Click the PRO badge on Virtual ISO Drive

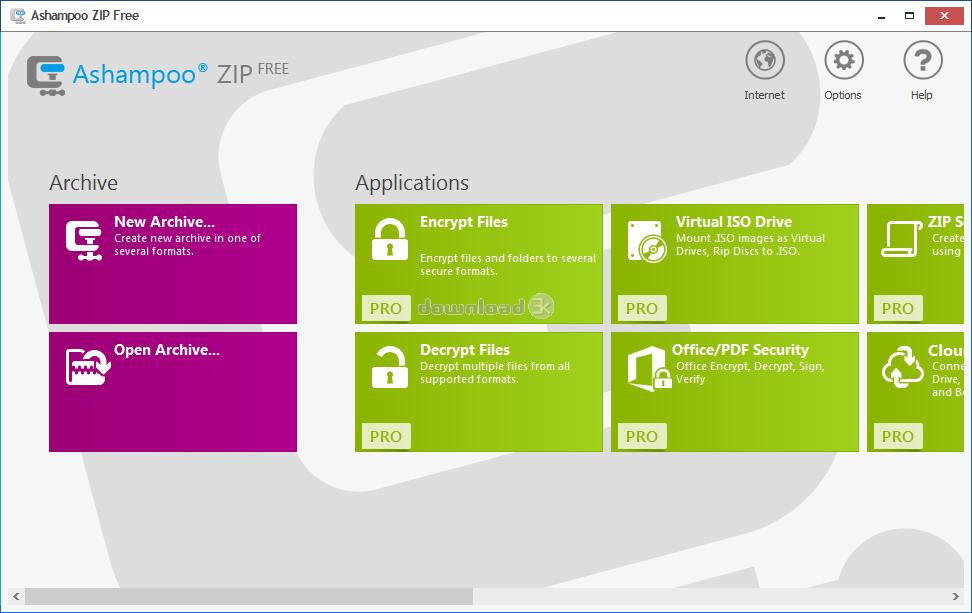pyautogui.click(x=642, y=308)
